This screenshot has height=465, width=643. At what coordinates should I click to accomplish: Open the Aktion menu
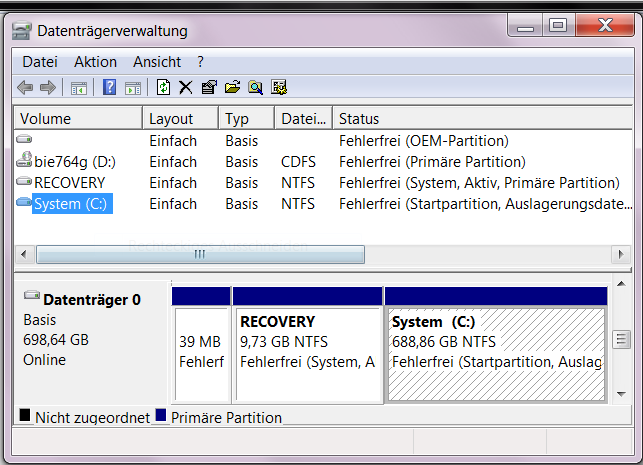(95, 62)
